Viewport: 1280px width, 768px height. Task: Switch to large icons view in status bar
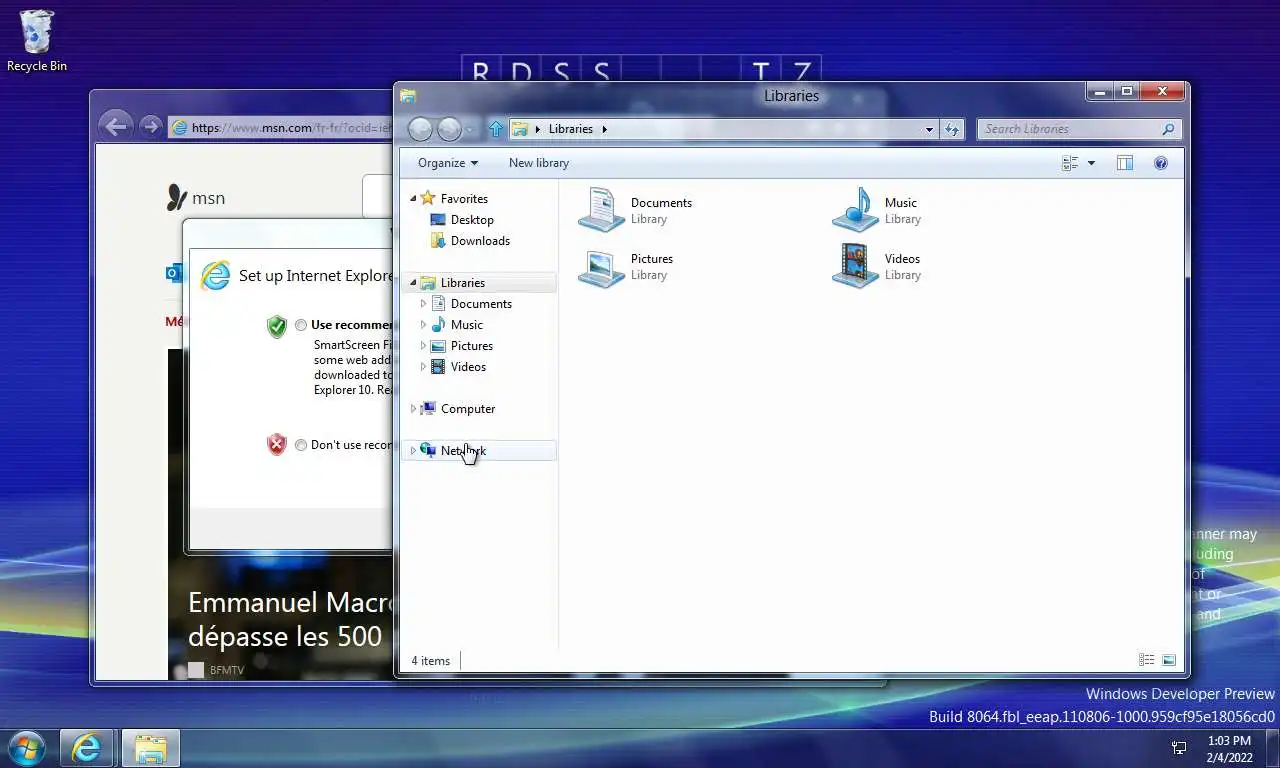(1169, 660)
